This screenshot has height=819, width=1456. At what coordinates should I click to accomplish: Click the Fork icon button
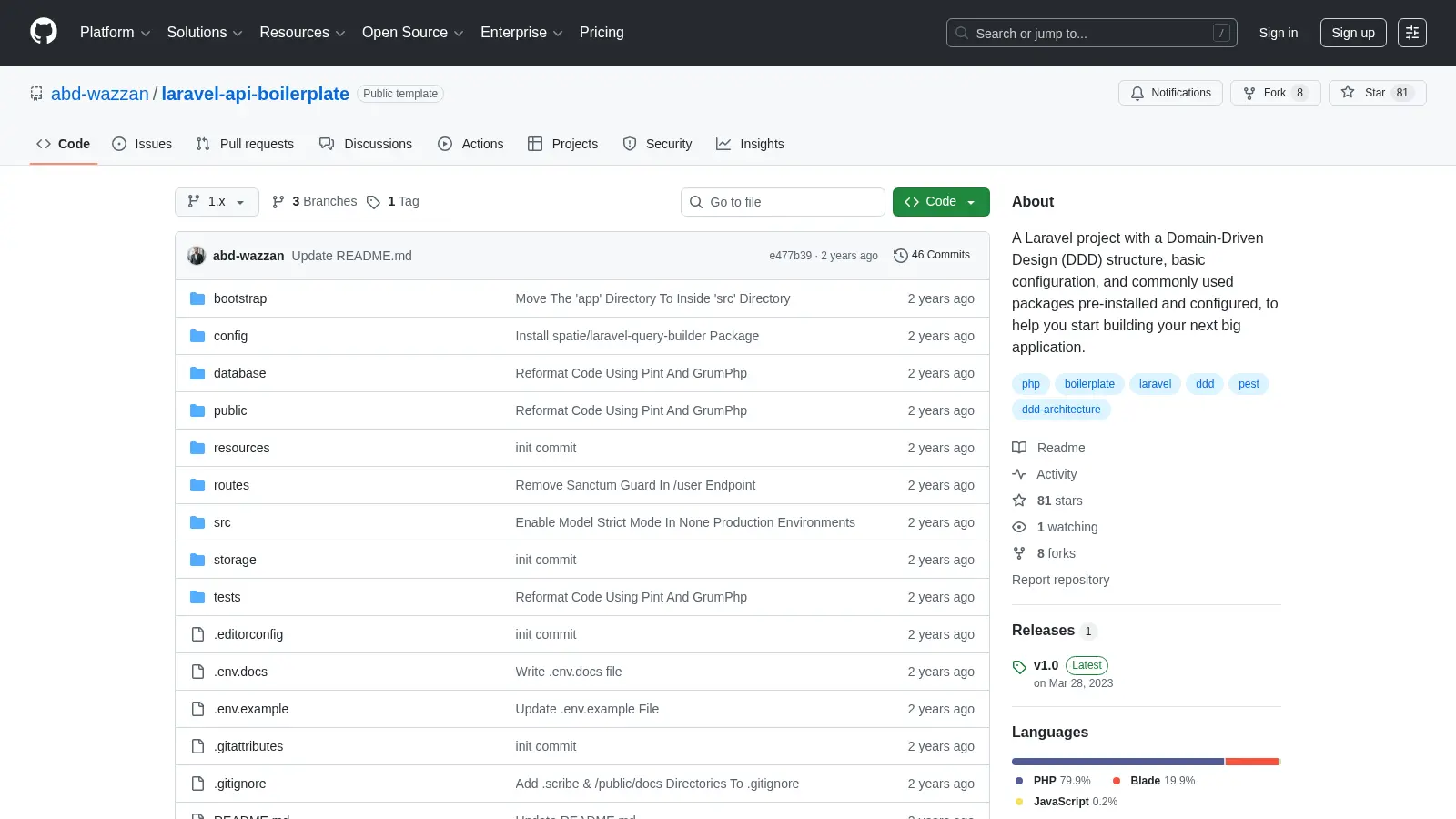point(1249,93)
